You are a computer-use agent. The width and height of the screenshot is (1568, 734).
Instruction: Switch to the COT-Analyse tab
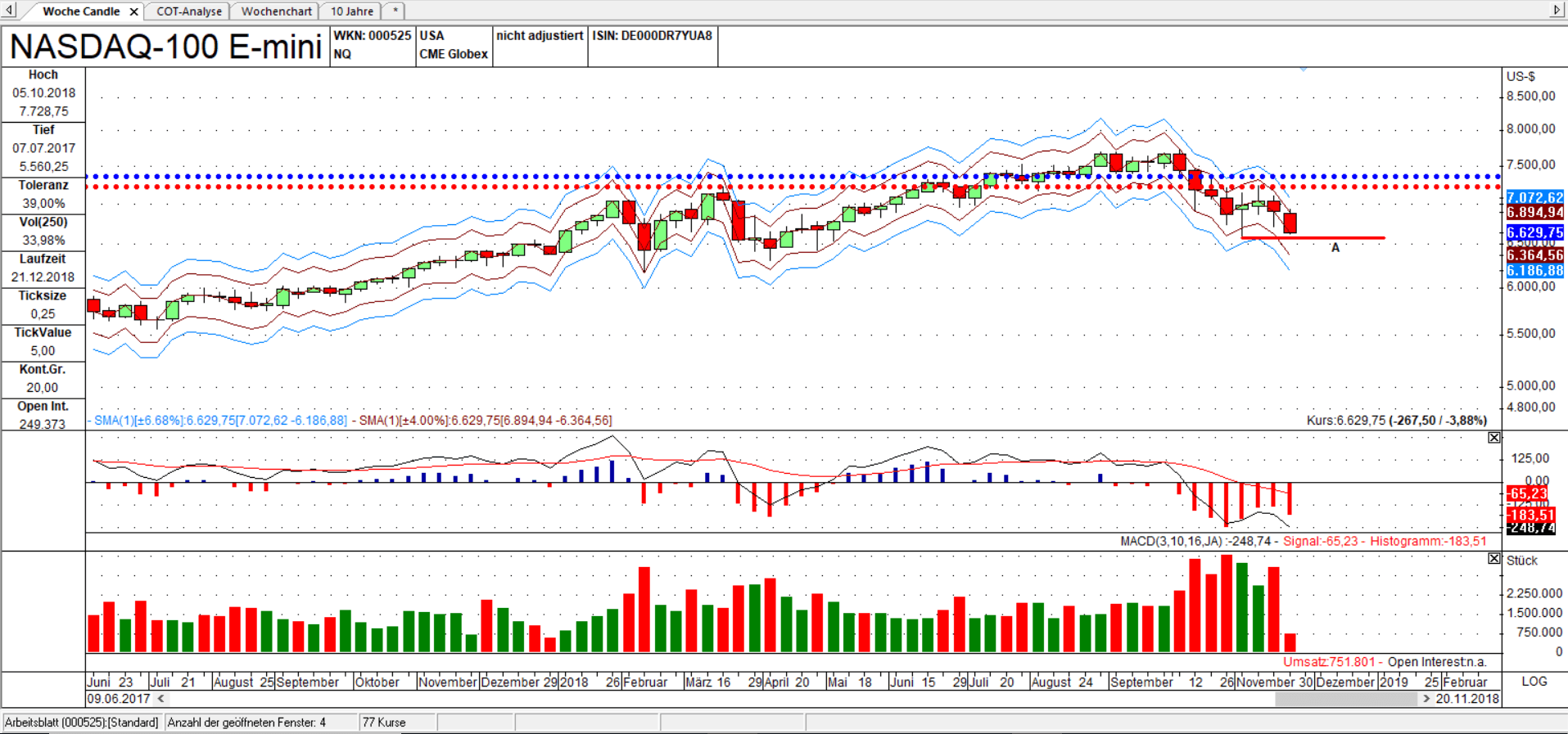pos(189,11)
